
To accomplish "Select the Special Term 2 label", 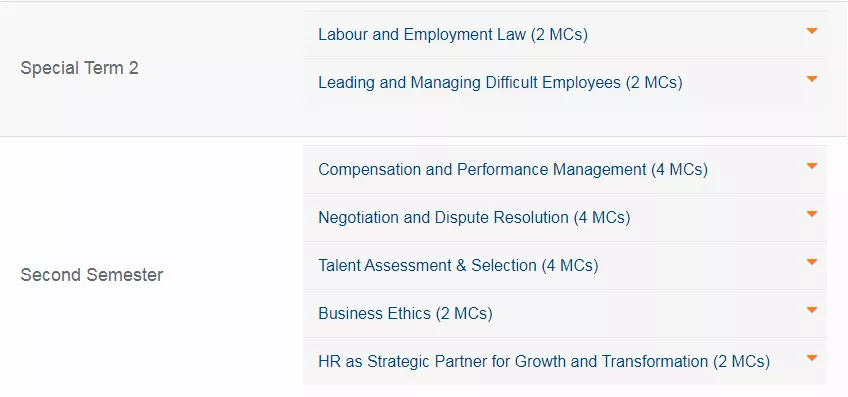I will tap(80, 68).
